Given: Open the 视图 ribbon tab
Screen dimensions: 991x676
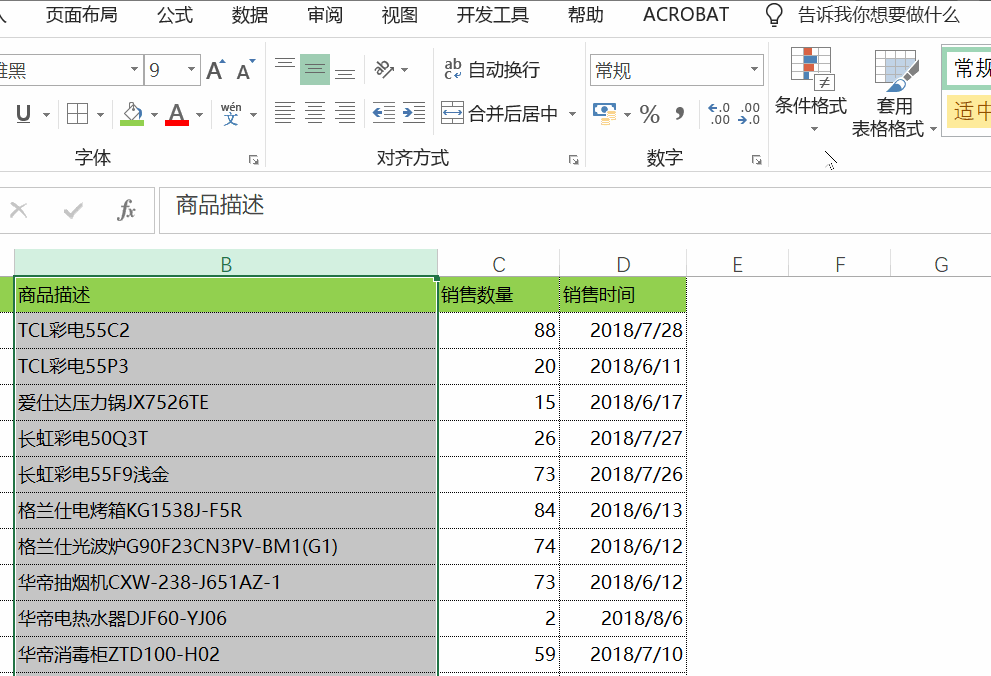Looking at the screenshot, I should 399,15.
